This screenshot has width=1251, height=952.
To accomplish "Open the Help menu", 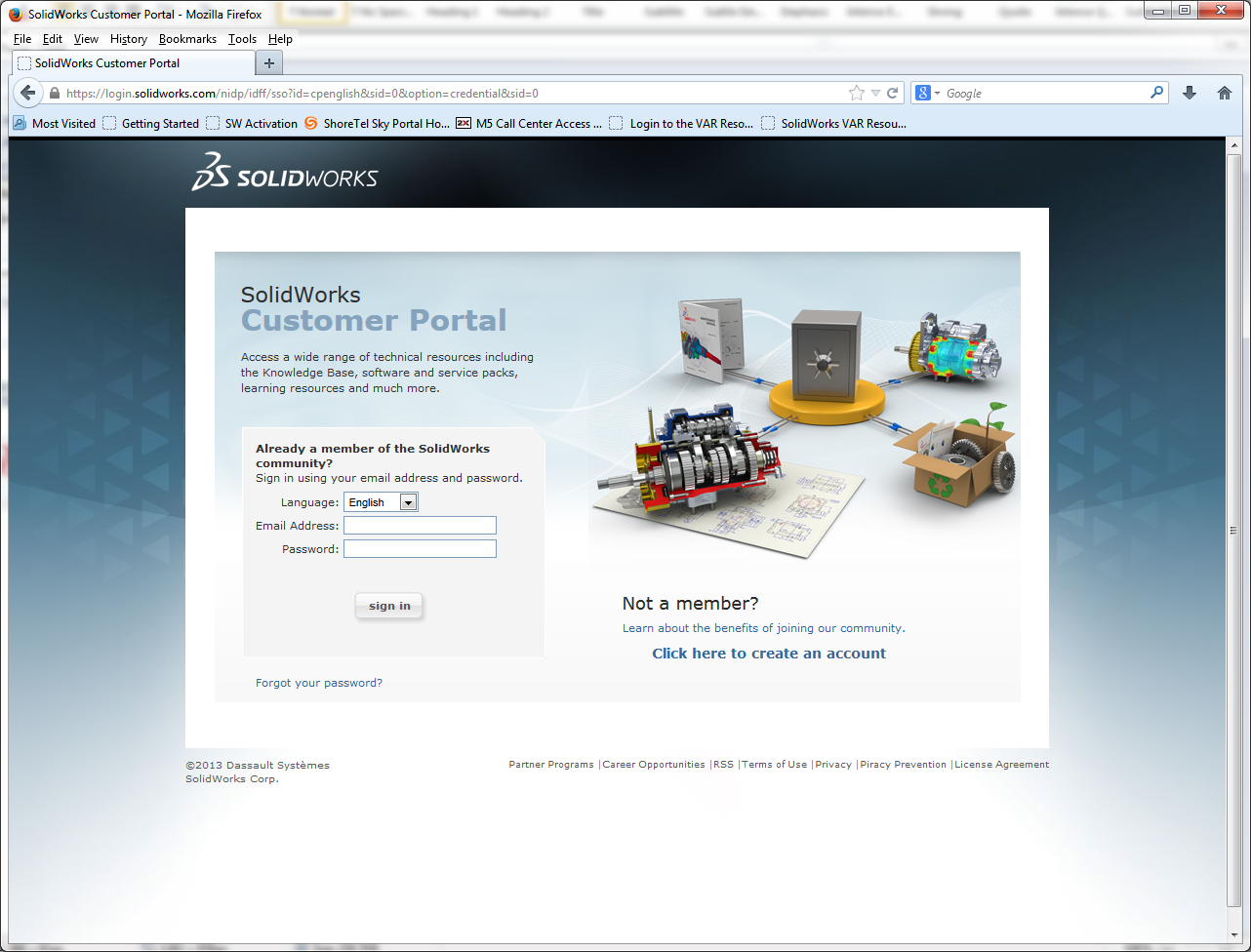I will pos(280,39).
